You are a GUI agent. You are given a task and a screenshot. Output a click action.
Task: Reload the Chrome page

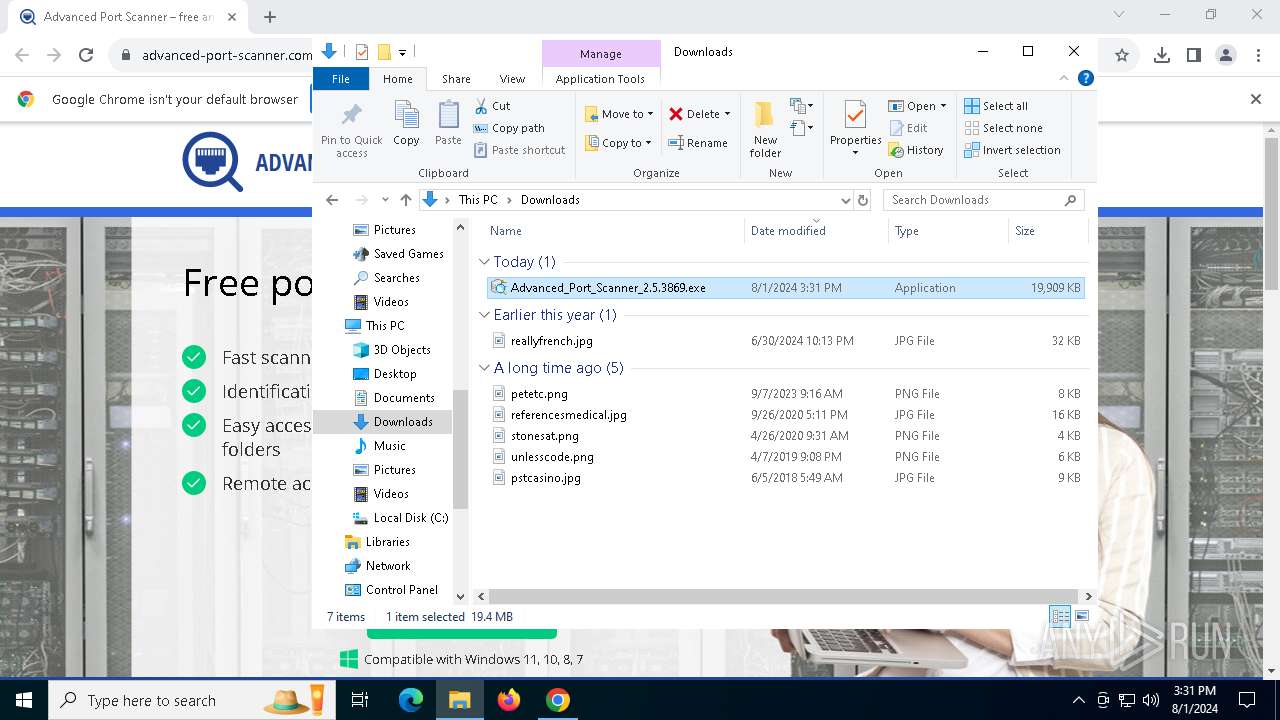tap(86, 56)
